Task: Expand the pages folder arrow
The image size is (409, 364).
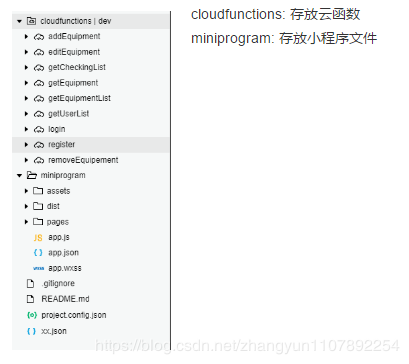Action: coord(26,222)
